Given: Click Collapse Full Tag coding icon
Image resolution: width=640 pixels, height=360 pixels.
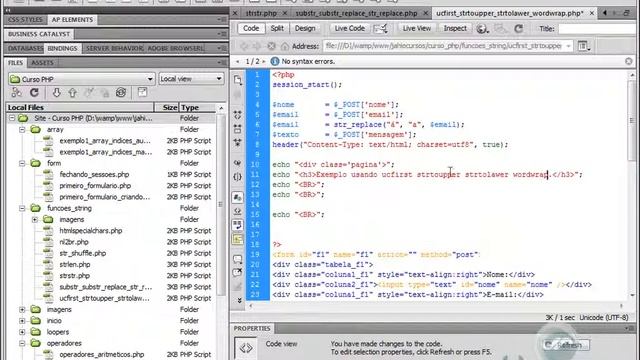Looking at the screenshot, I should point(238,115).
